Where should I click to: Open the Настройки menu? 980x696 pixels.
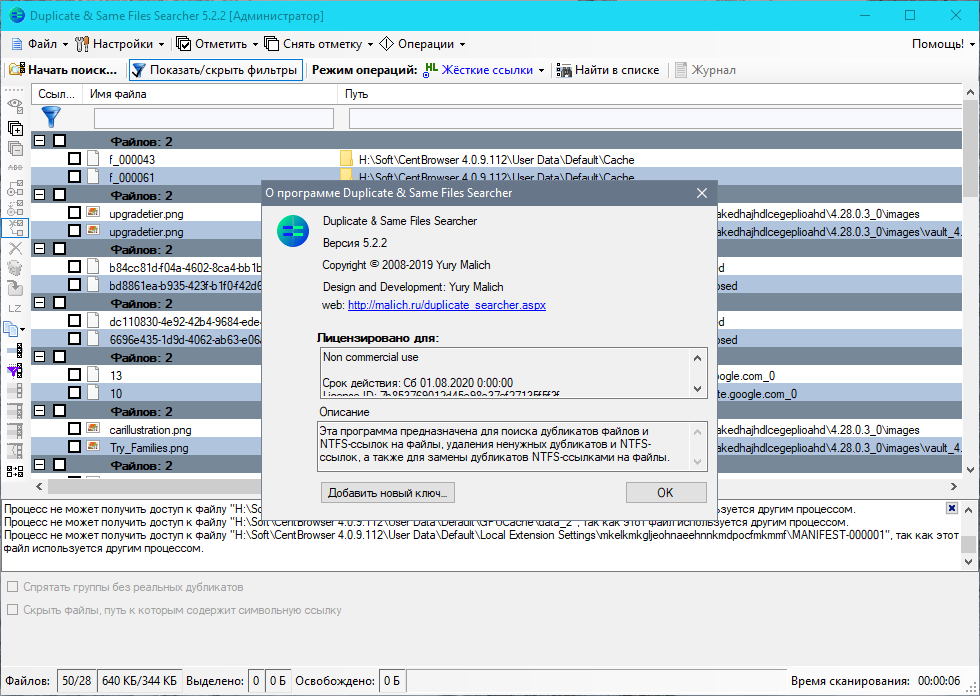coord(119,44)
